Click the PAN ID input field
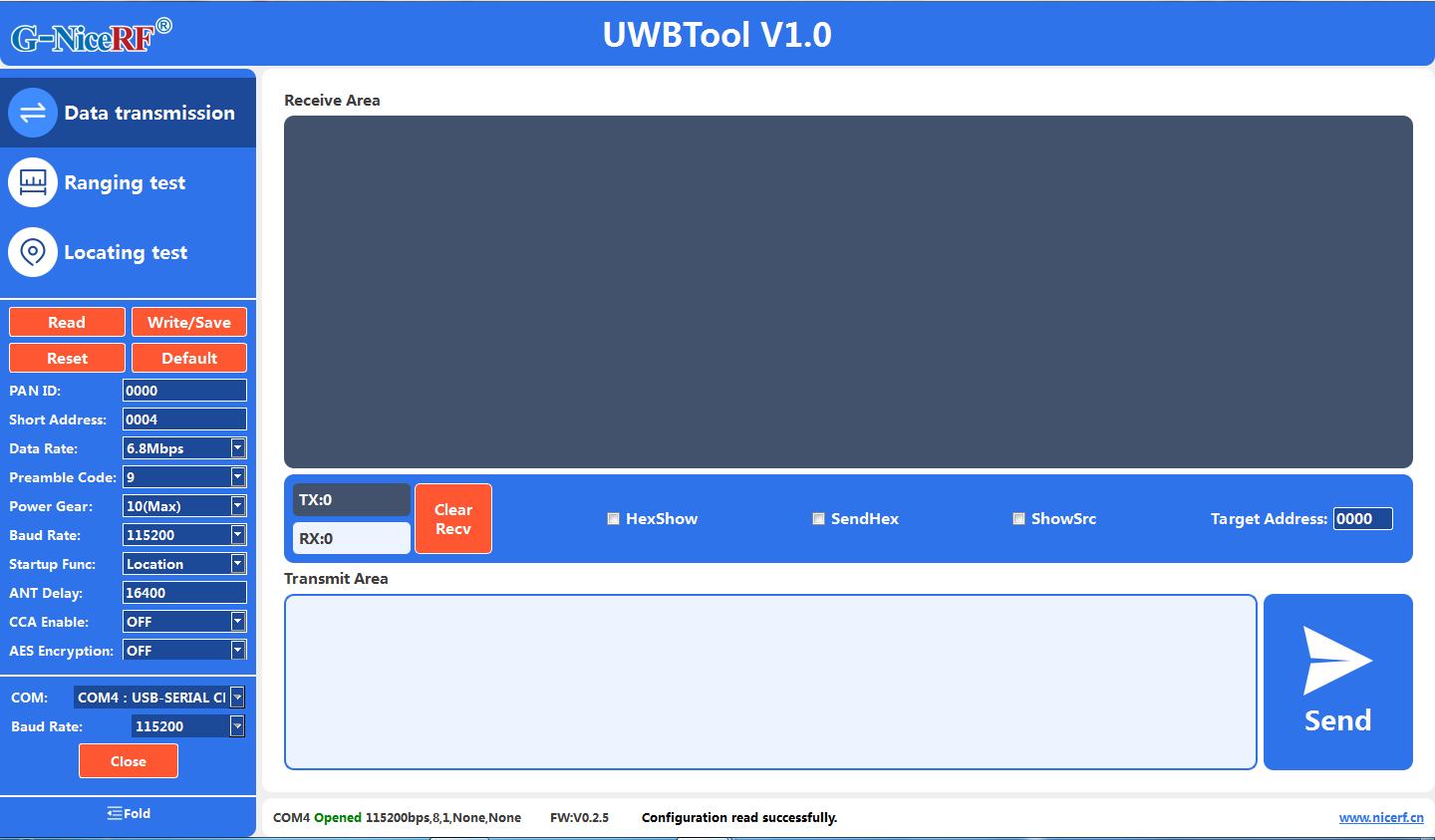The width and height of the screenshot is (1435, 840). [184, 391]
